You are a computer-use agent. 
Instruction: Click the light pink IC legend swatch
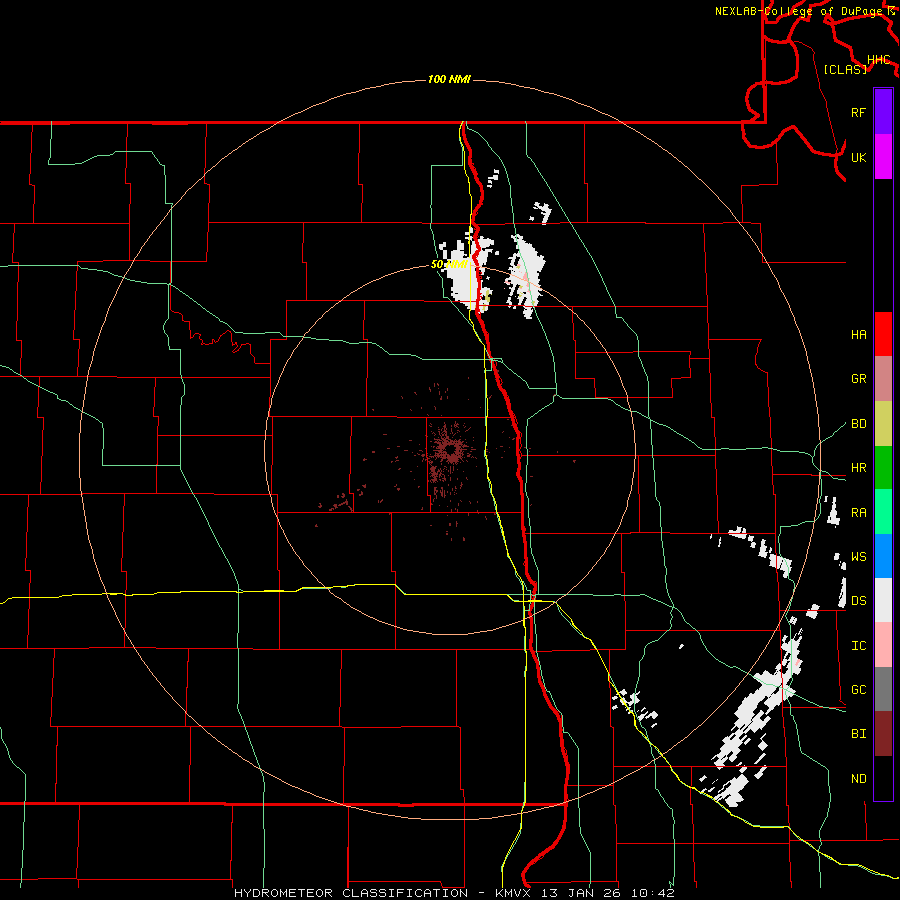883,645
